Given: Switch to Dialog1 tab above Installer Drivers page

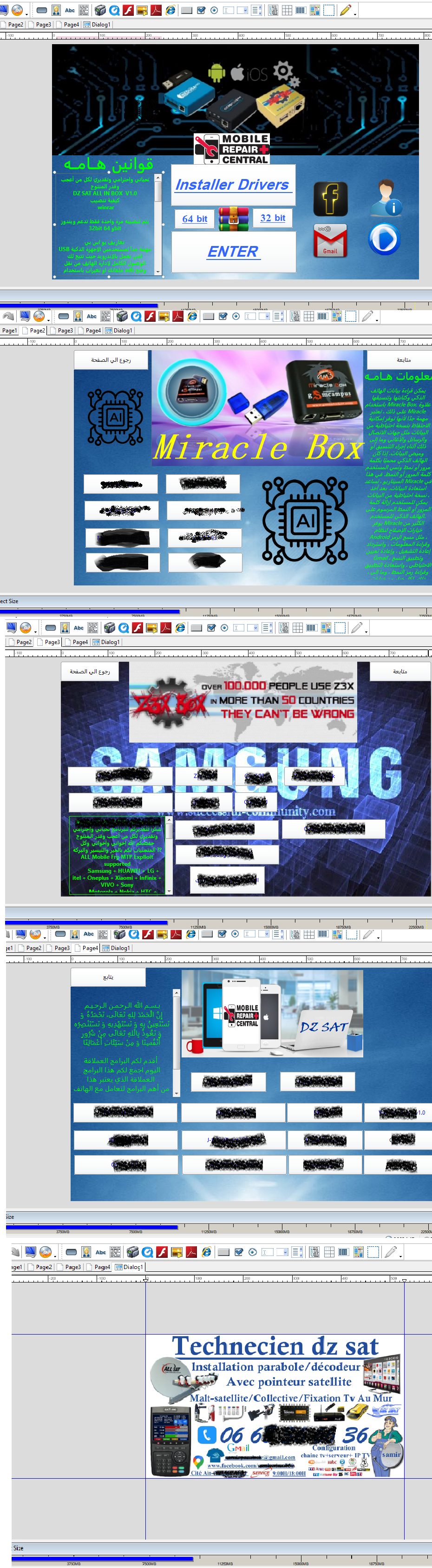Looking at the screenshot, I should pyautogui.click(x=98, y=25).
